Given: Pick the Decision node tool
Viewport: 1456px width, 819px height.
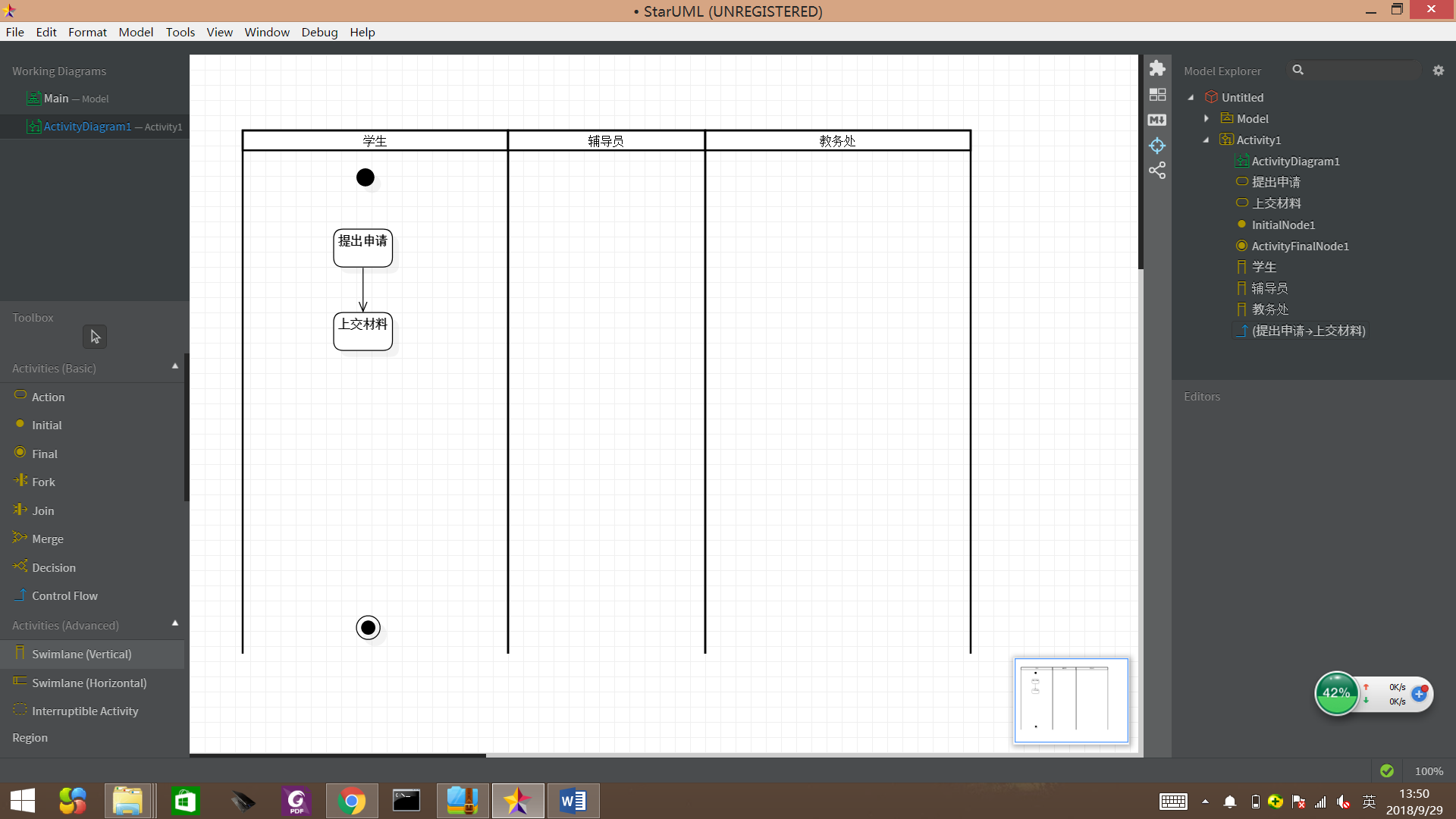Looking at the screenshot, I should click(x=53, y=567).
